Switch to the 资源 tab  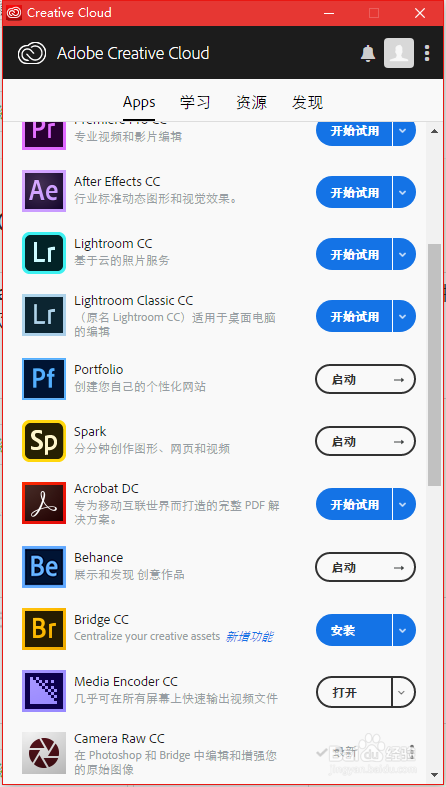point(251,102)
